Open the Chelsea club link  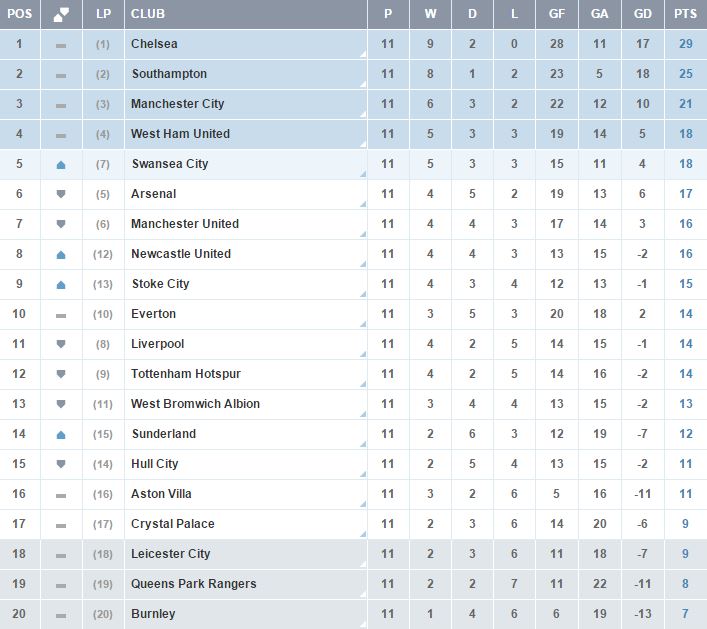pyautogui.click(x=154, y=44)
